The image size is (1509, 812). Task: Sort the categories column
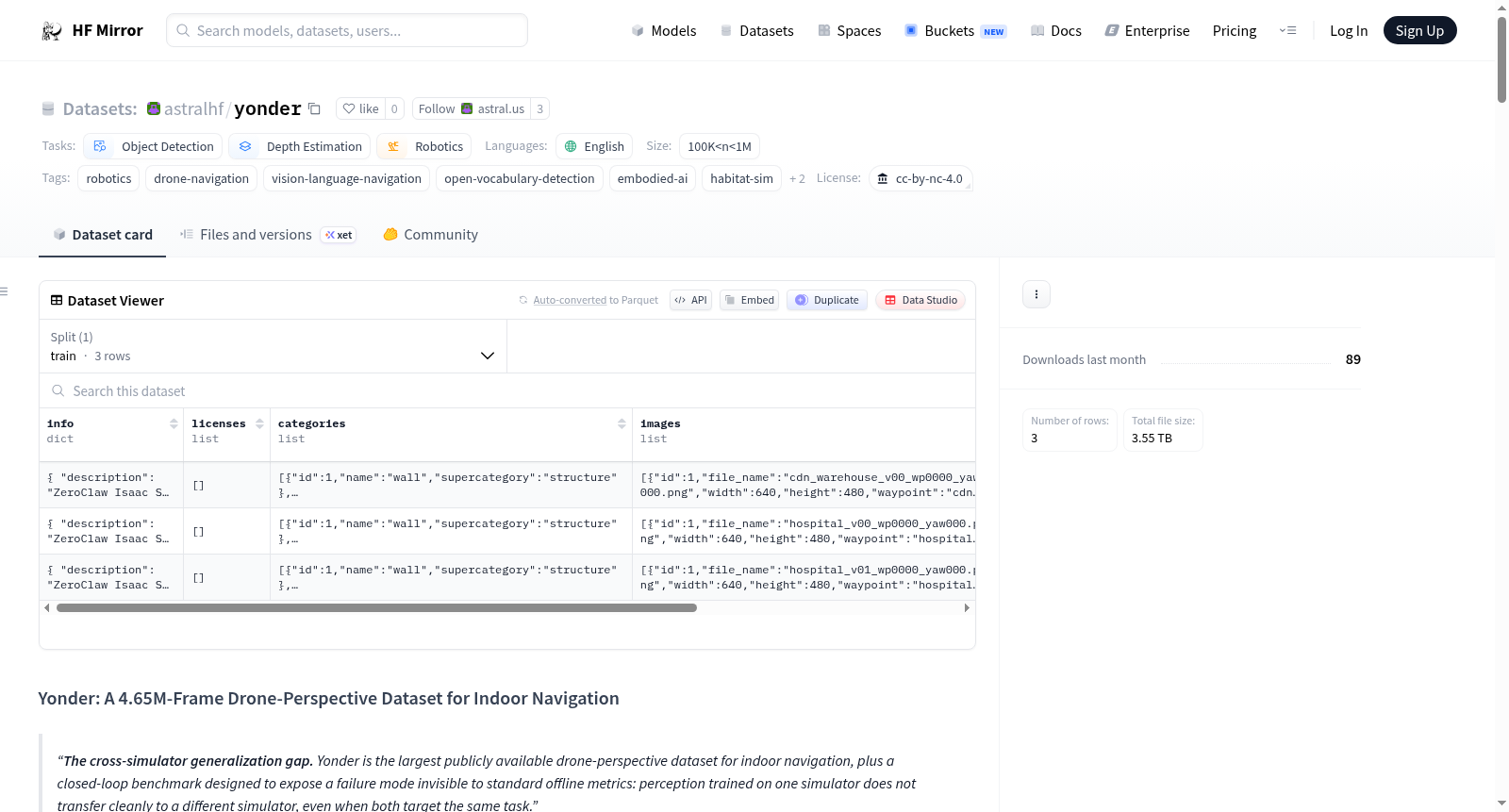[x=622, y=423]
